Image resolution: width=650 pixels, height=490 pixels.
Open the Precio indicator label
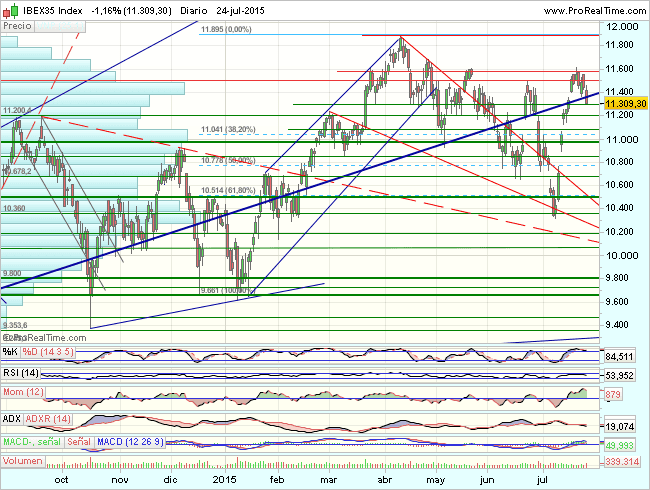click(x=17, y=26)
